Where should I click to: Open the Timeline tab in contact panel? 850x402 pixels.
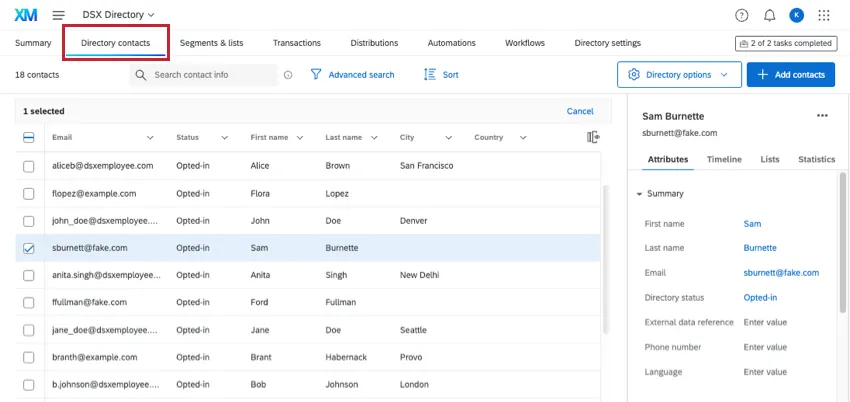pos(724,159)
